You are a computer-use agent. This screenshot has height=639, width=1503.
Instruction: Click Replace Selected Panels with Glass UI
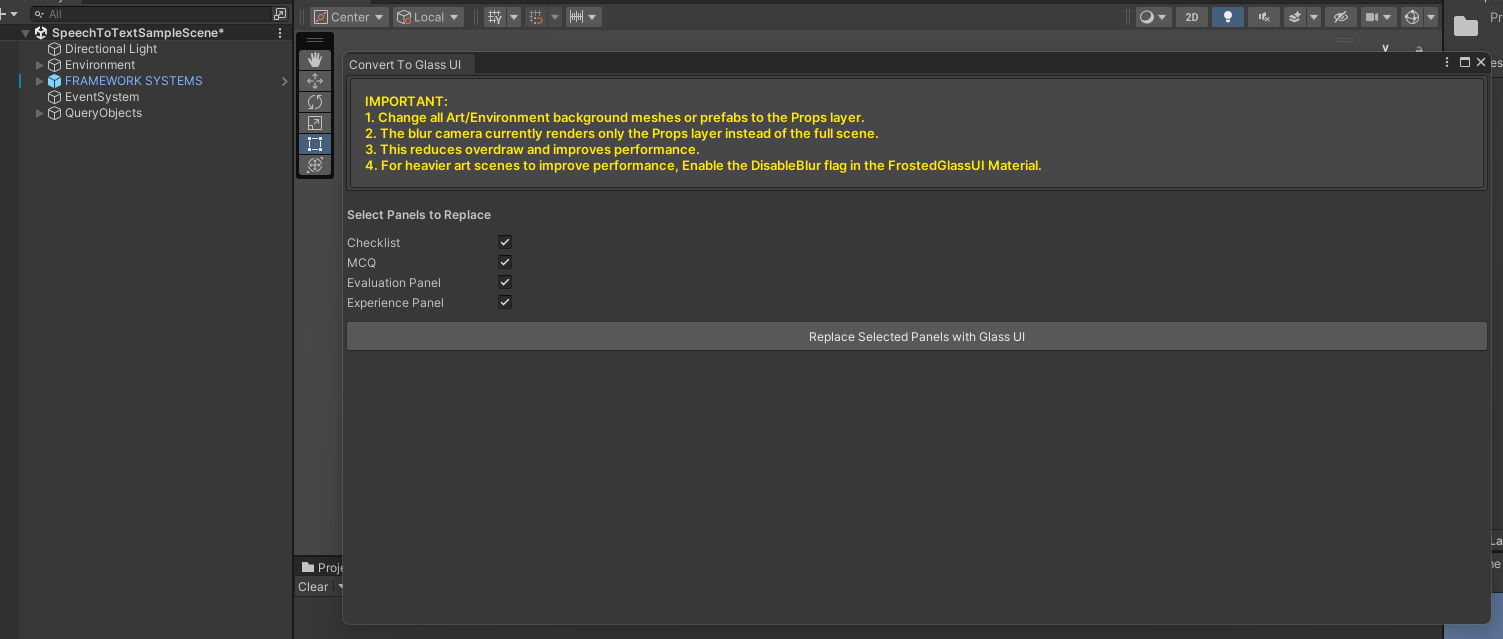(917, 337)
